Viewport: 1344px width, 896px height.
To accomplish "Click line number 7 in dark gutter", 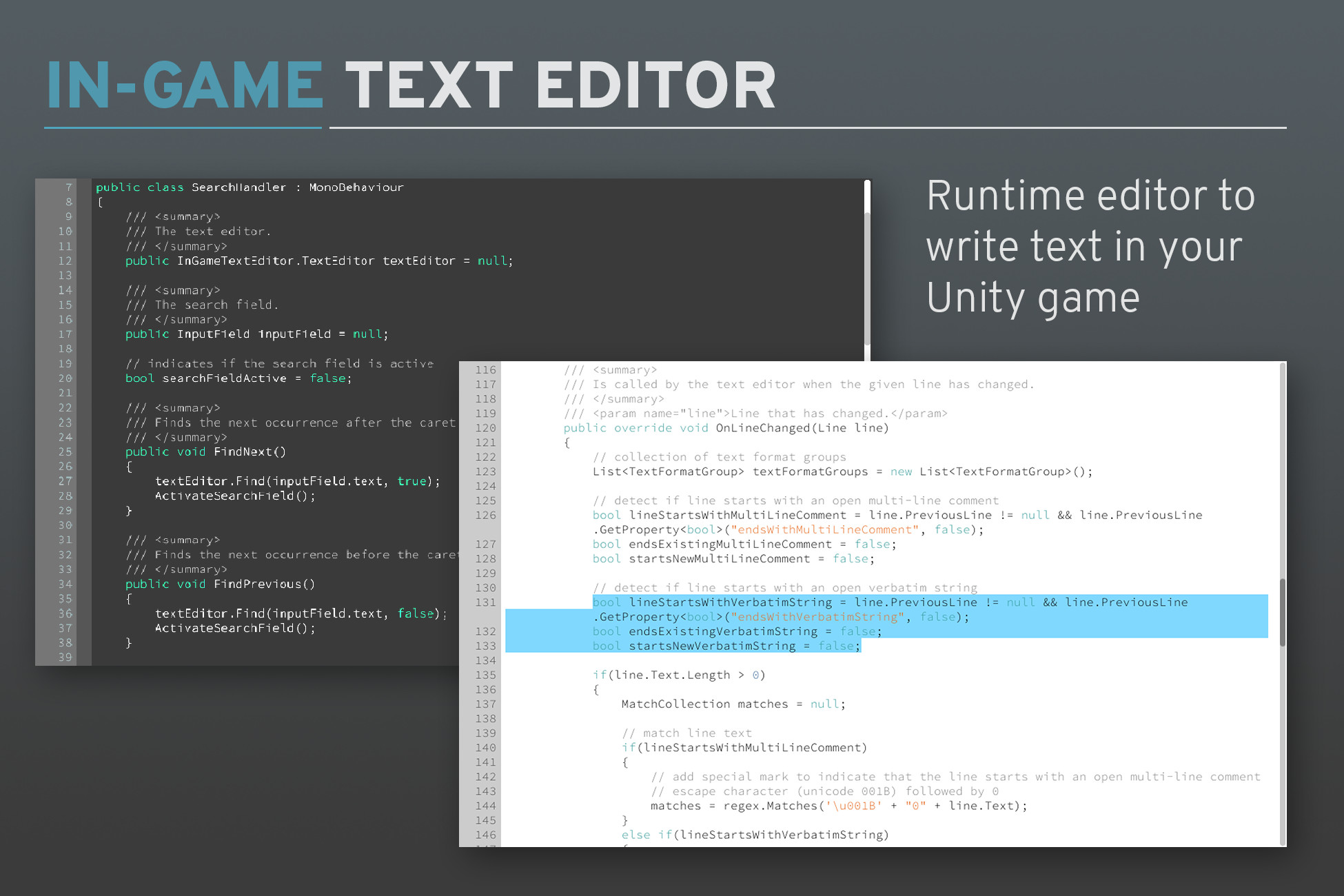I will click(x=68, y=187).
